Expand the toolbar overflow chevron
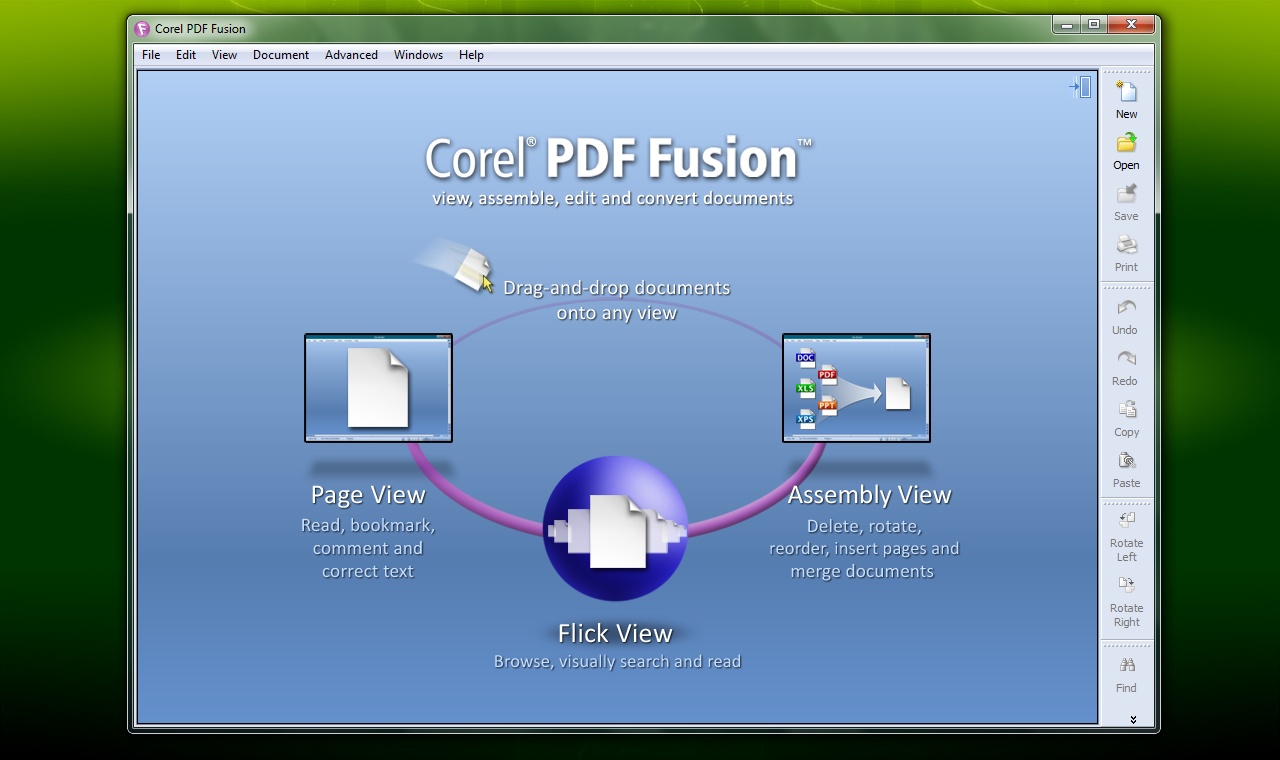1280x760 pixels. pyautogui.click(x=1133, y=719)
